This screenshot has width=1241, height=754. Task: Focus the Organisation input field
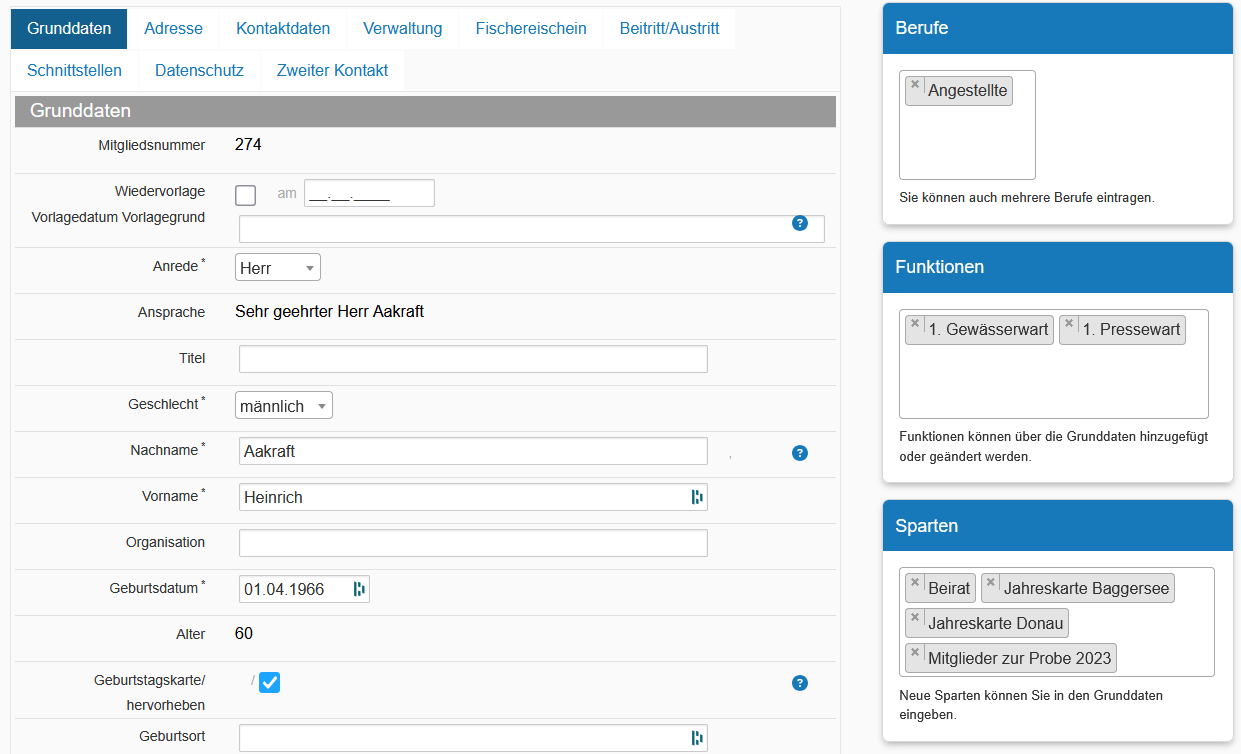pyautogui.click(x=473, y=543)
